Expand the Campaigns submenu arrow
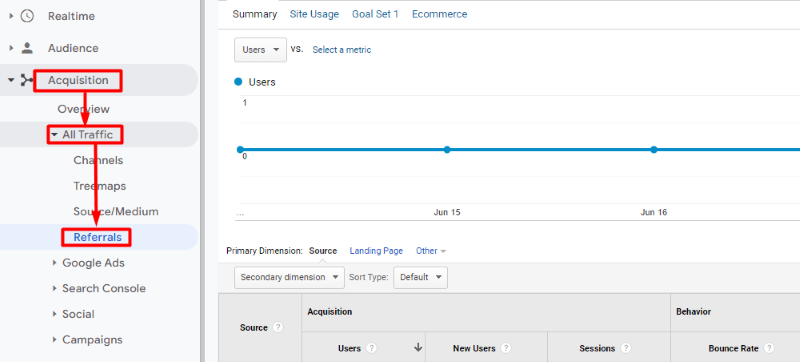This screenshot has width=800, height=362. [54, 340]
